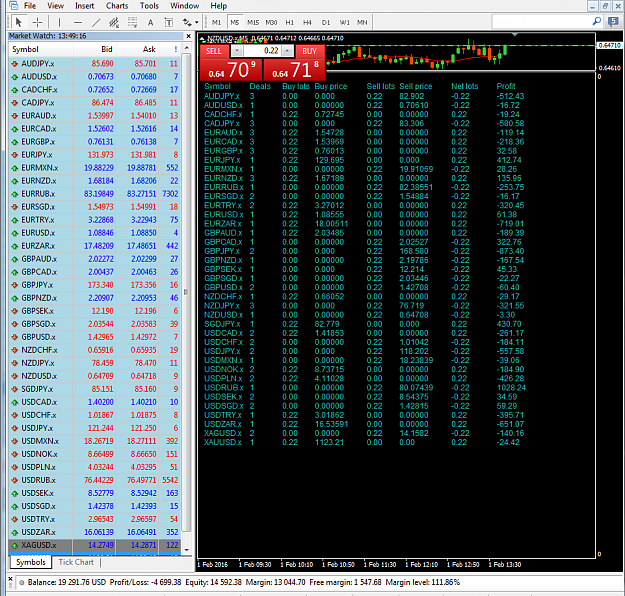Click the USDRUB.x direction arrow icon

tap(15, 480)
